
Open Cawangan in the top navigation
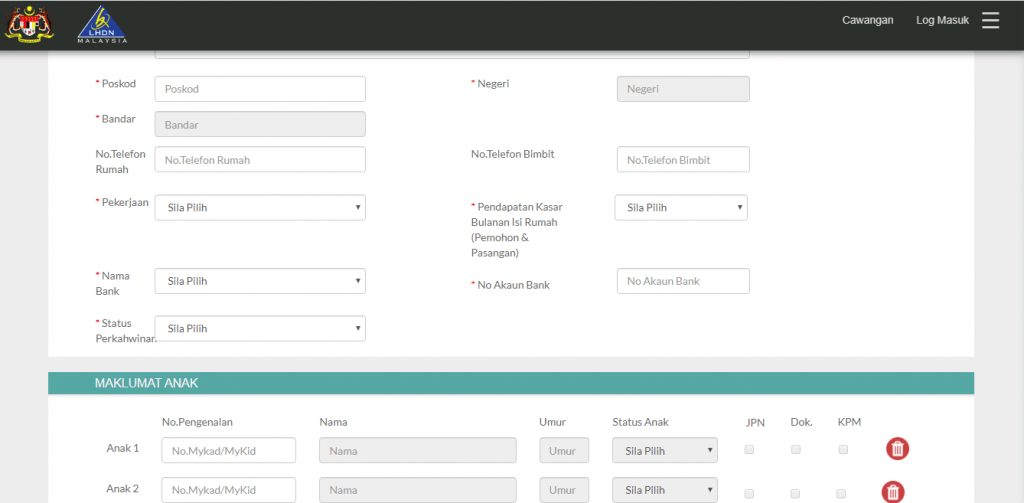tap(867, 20)
